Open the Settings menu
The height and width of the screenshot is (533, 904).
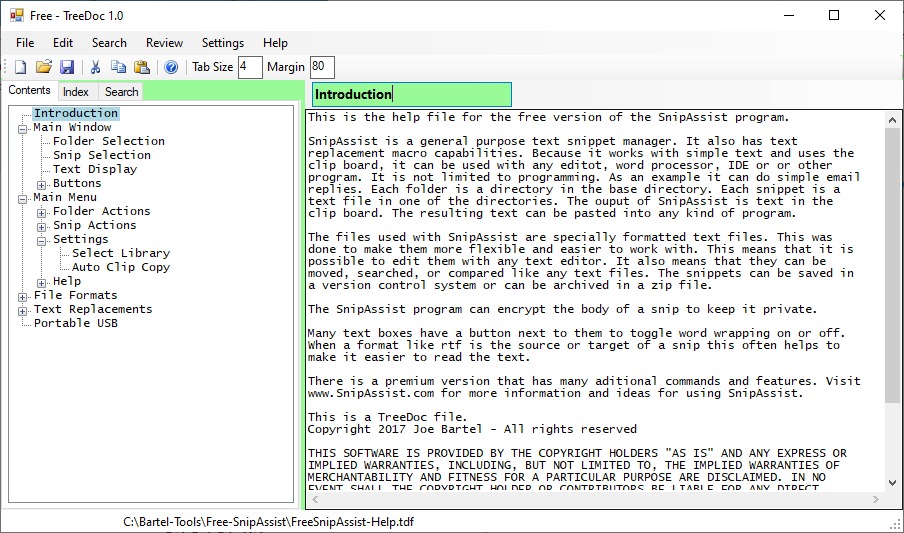pyautogui.click(x=223, y=43)
